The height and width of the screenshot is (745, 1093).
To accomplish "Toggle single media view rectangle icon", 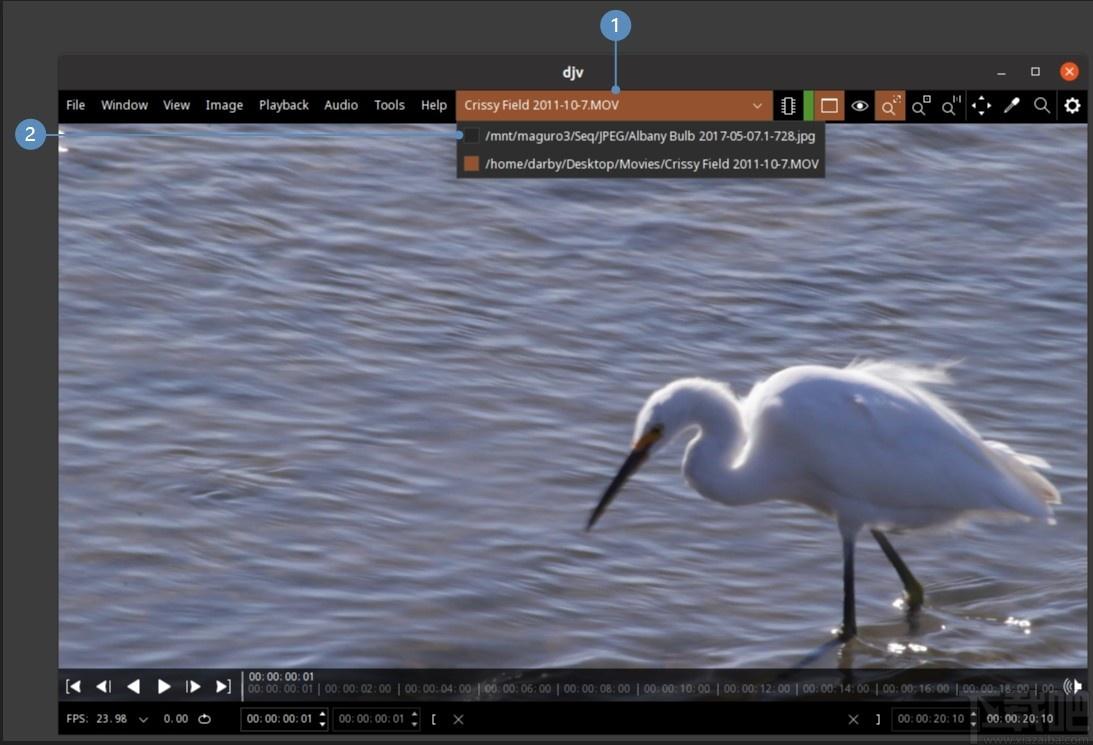I will tap(829, 106).
